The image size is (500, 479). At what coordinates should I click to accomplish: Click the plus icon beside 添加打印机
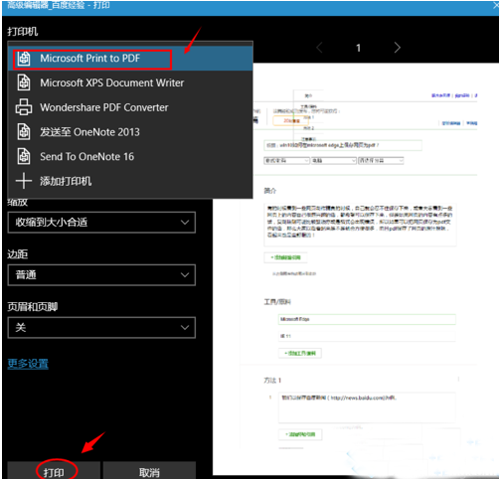(24, 181)
